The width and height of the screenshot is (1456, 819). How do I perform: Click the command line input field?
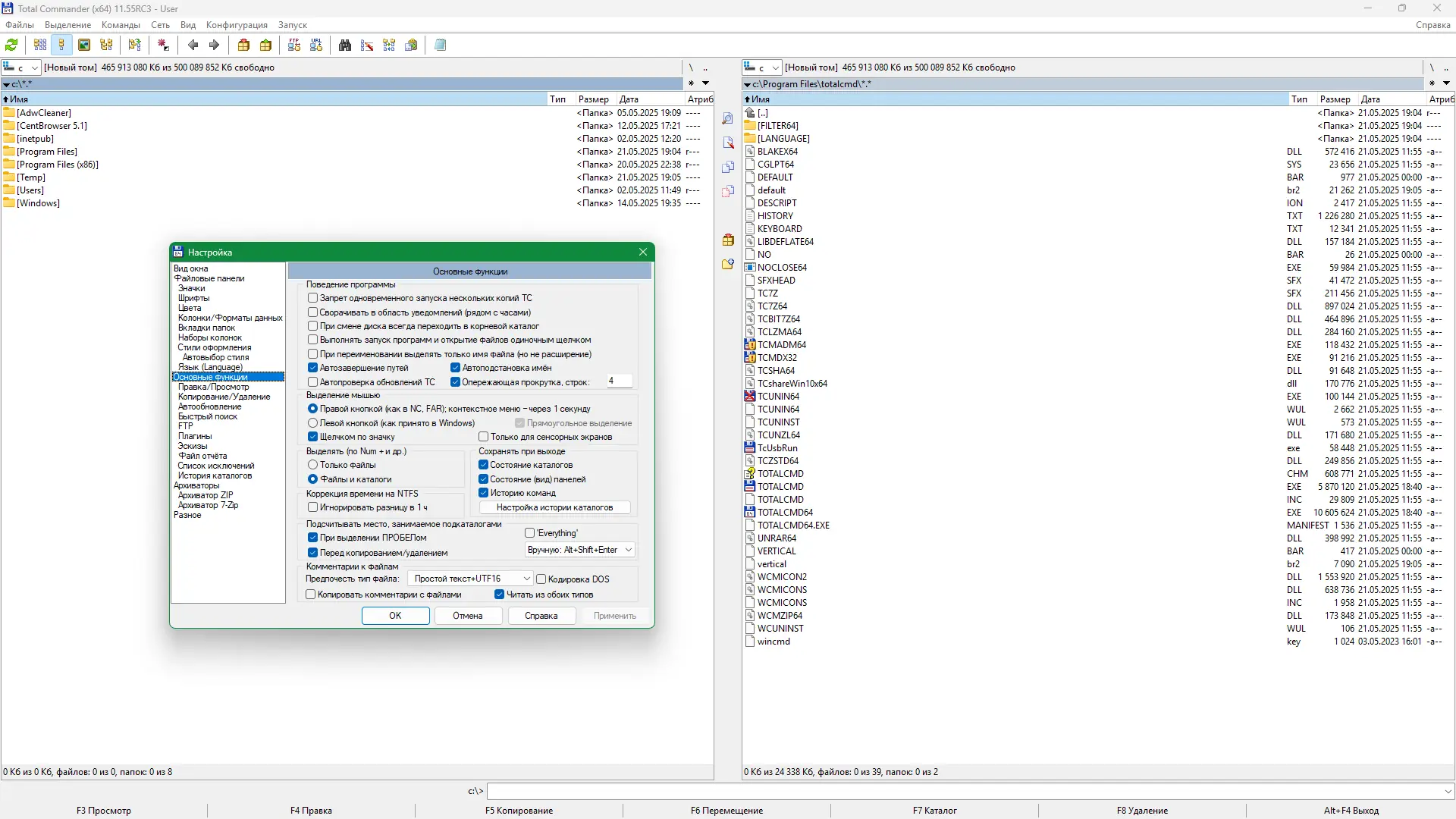(963, 791)
